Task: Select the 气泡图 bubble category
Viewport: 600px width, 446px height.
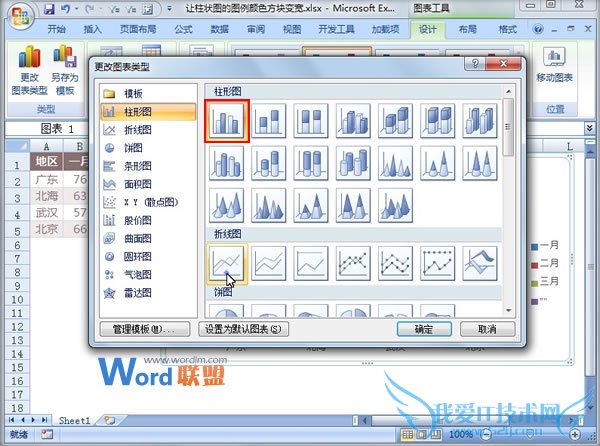Action: tap(148, 275)
